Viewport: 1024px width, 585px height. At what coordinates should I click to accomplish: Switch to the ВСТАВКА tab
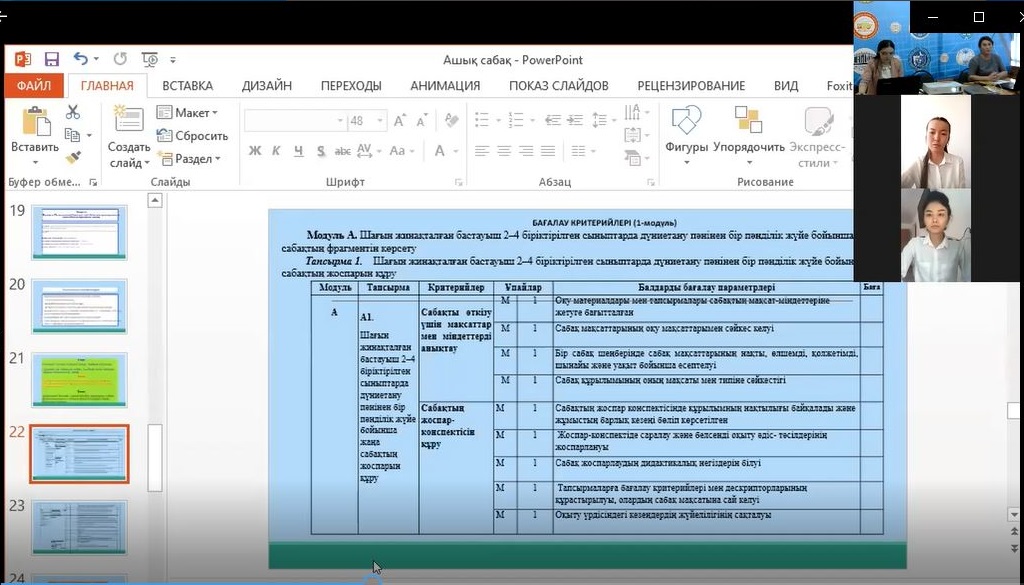coord(187,86)
